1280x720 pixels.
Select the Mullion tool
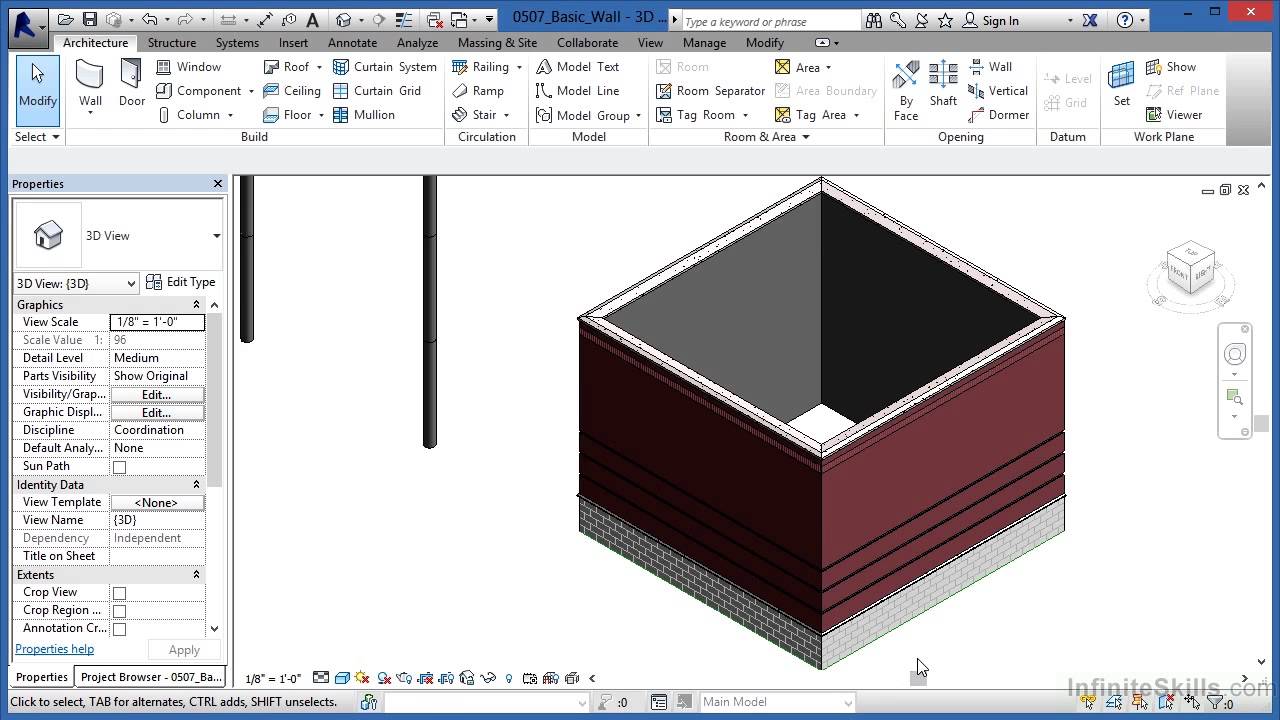click(x=364, y=115)
